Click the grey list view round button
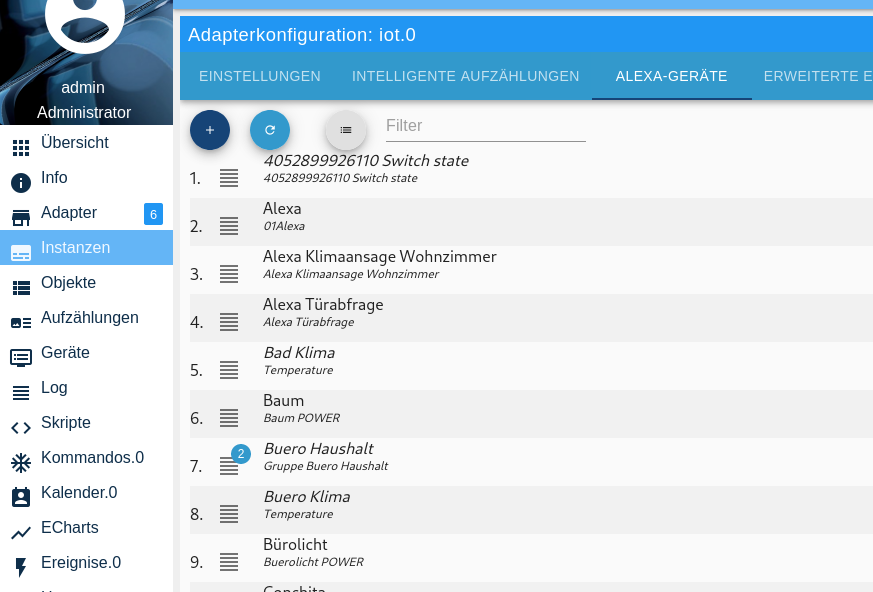 [x=346, y=130]
